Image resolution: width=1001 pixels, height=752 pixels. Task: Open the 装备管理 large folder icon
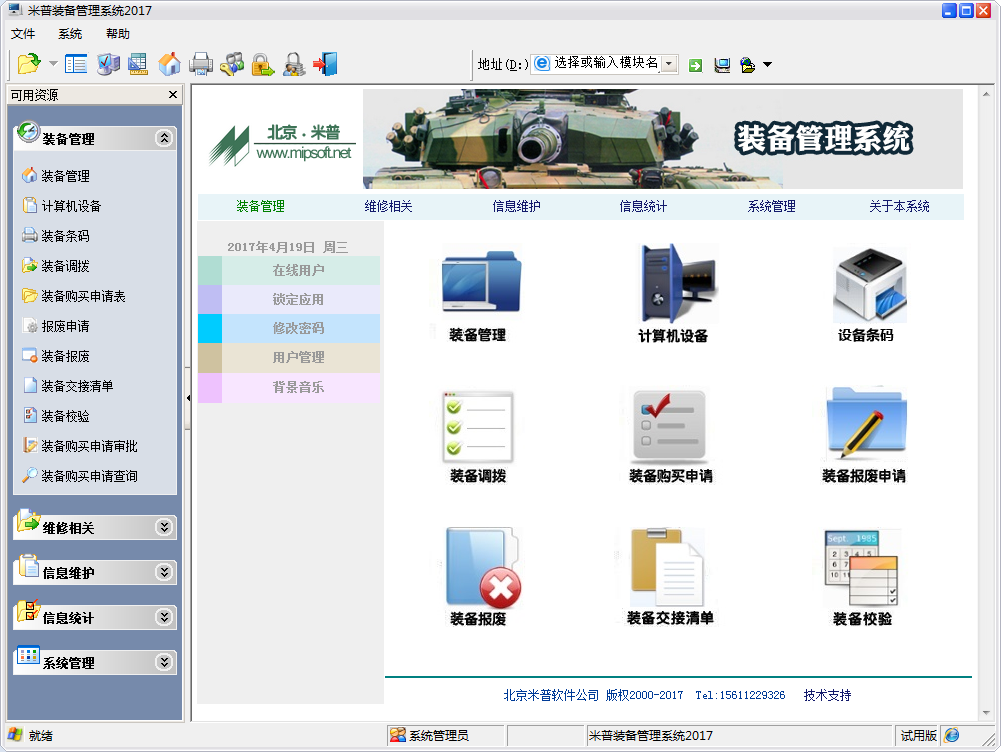click(481, 282)
